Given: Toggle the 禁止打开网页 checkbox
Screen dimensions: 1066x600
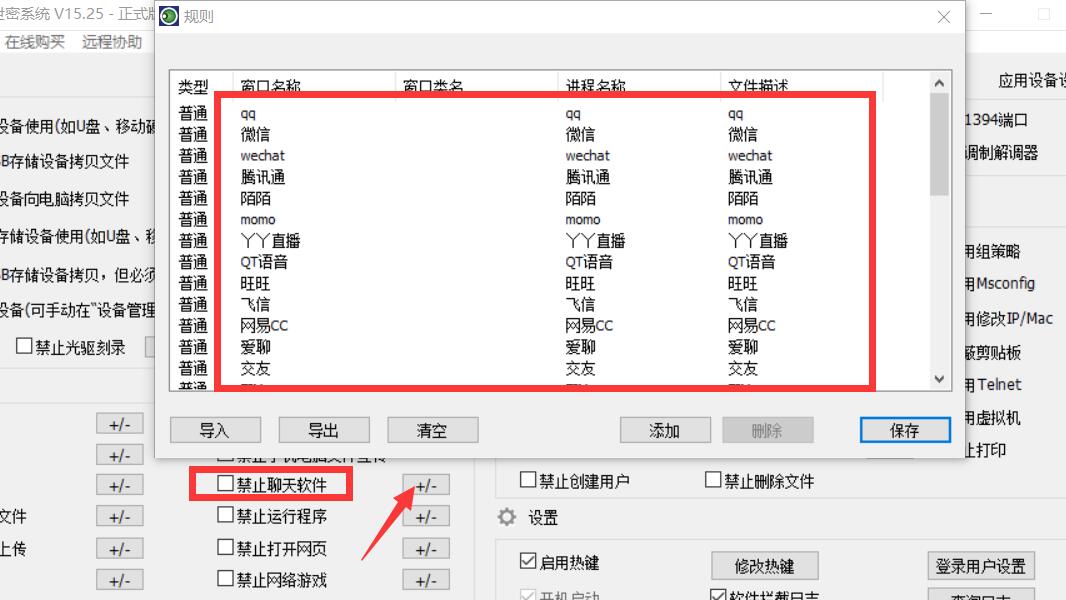Looking at the screenshot, I should click(225, 547).
